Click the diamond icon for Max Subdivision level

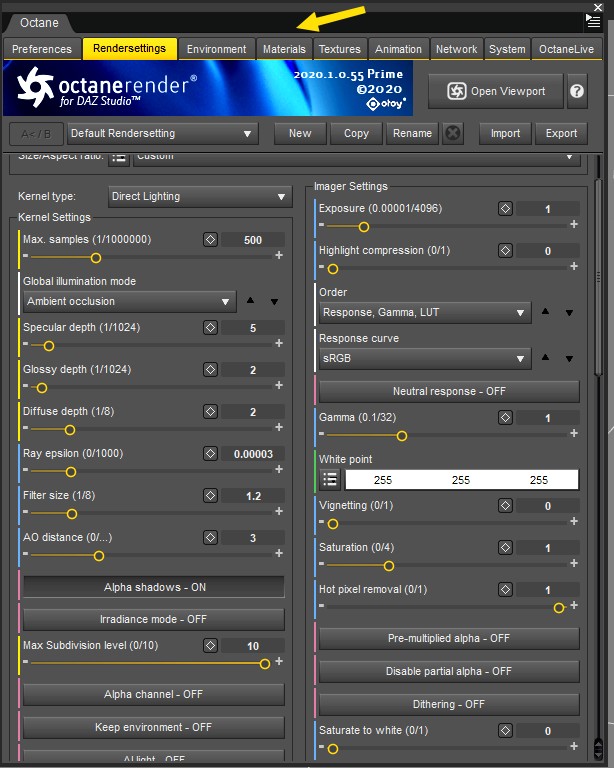tap(211, 646)
